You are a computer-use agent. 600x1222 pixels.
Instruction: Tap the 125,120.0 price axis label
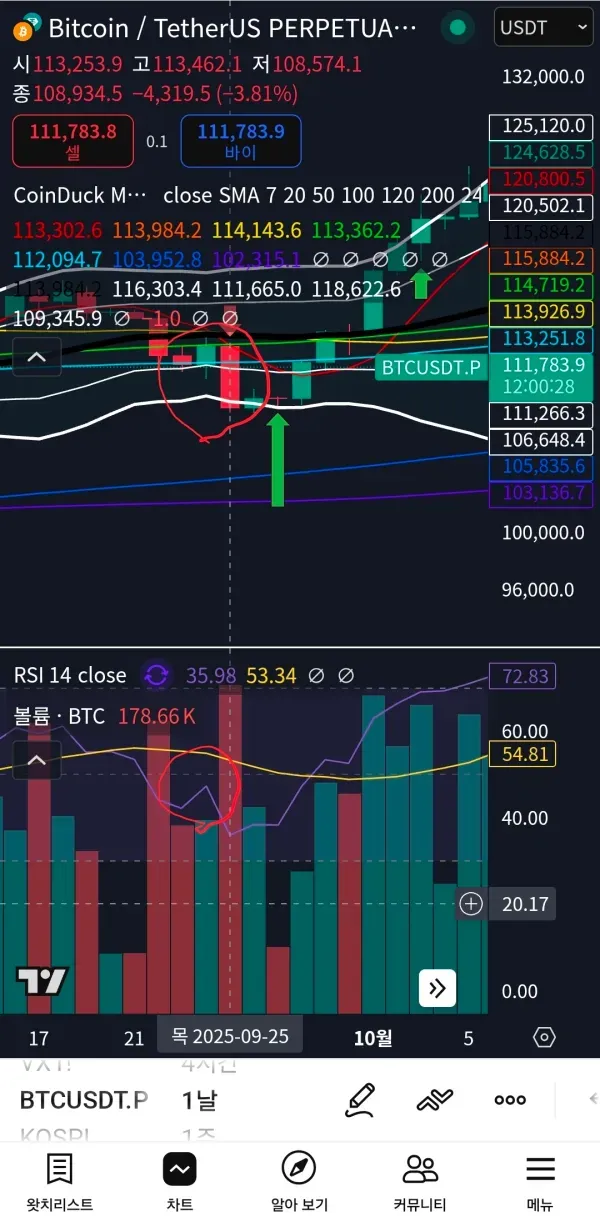(x=540, y=126)
